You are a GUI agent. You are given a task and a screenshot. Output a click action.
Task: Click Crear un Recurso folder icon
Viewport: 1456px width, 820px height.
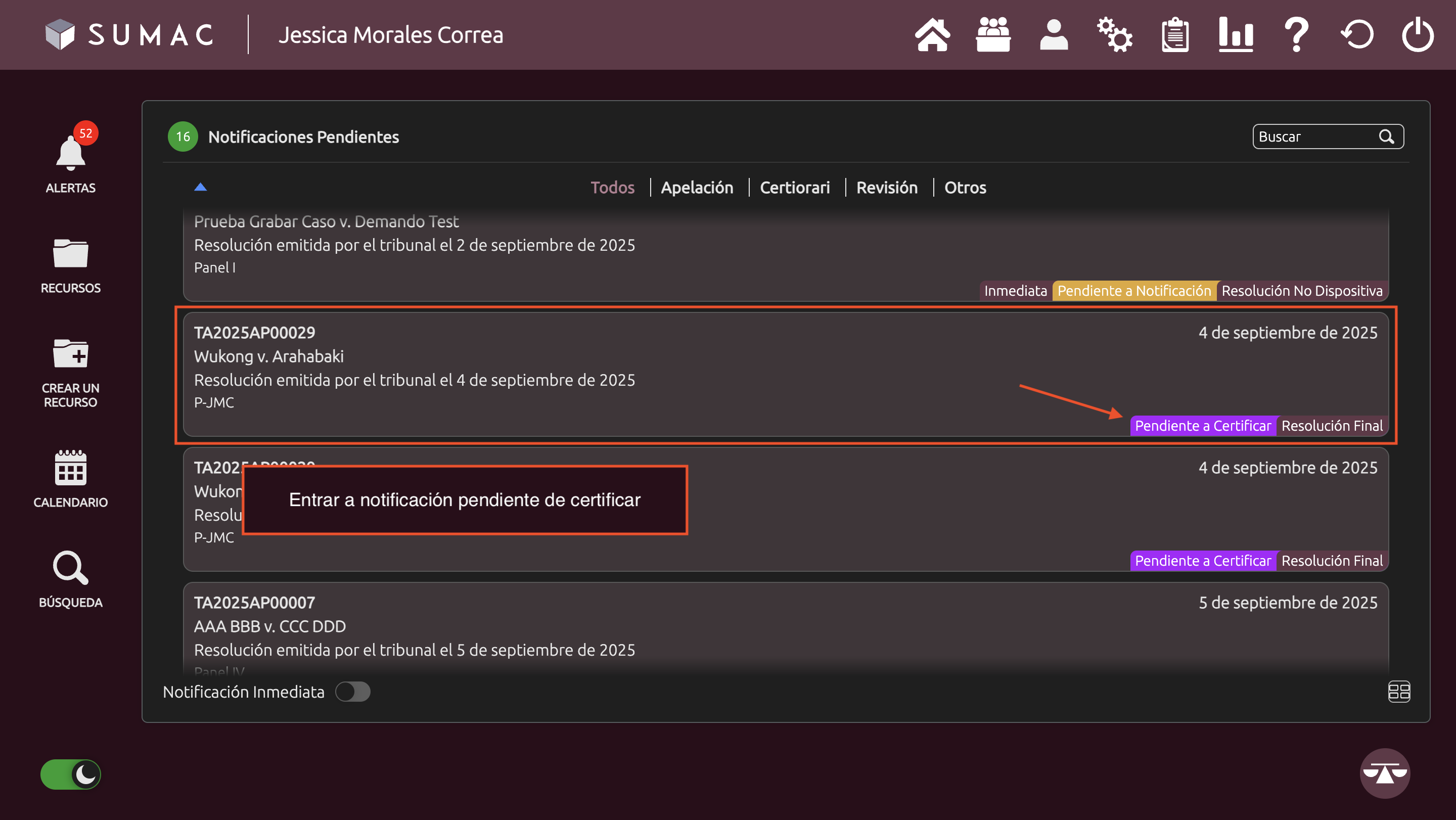tap(70, 354)
